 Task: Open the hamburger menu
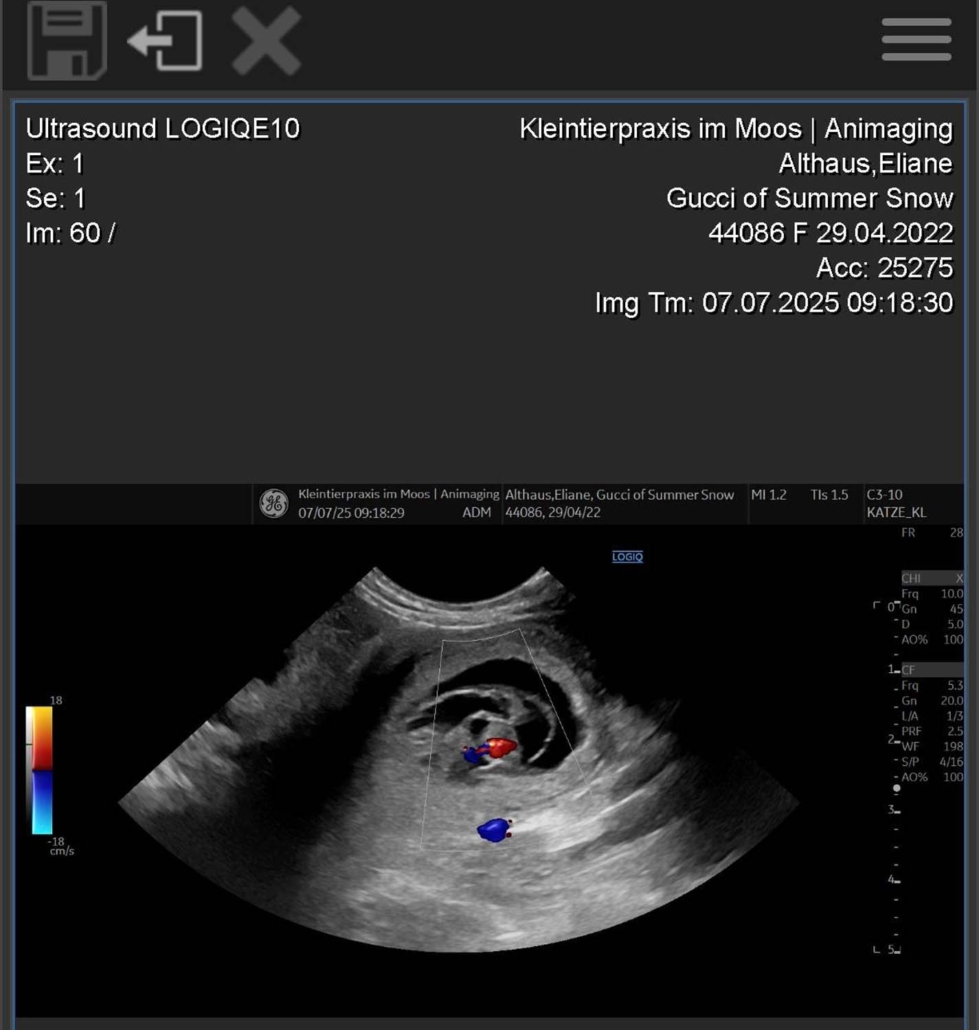tap(916, 41)
